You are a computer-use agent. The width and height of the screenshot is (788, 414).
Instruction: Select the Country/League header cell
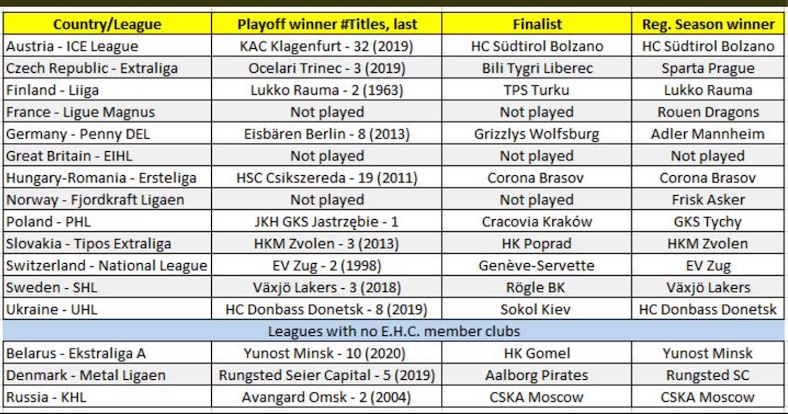click(x=108, y=24)
